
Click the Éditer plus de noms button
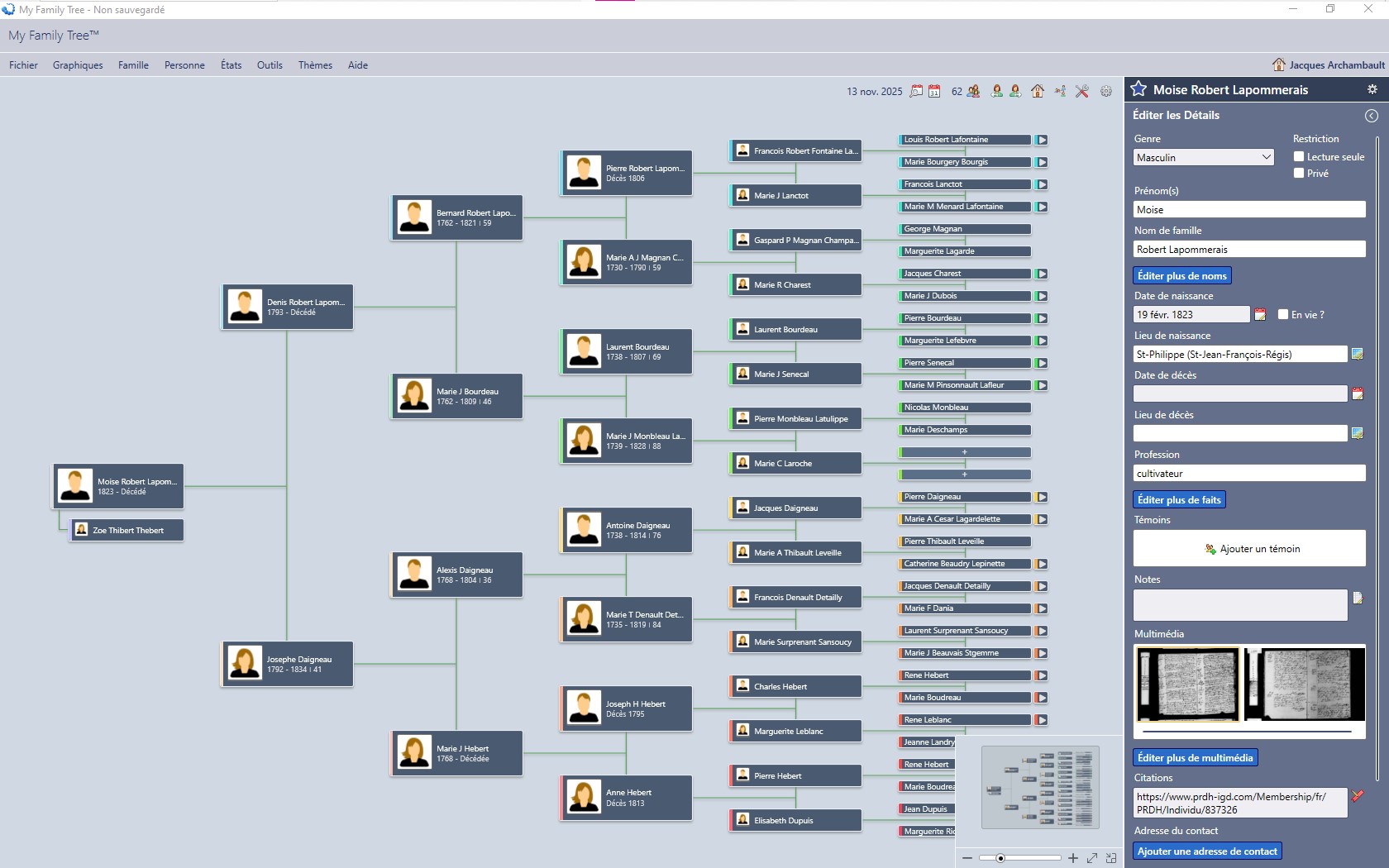[x=1181, y=275]
